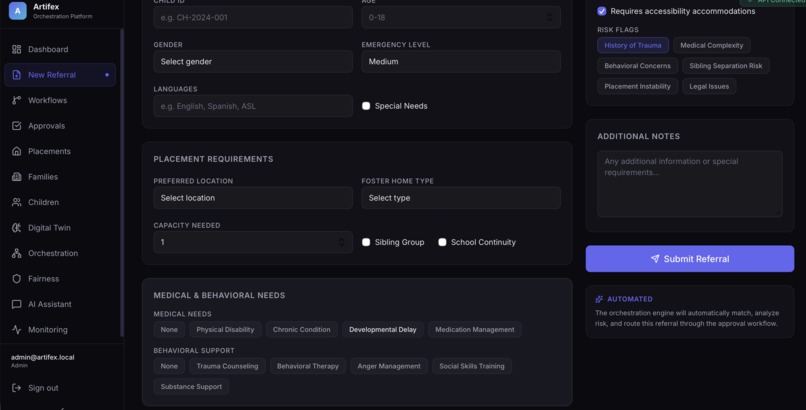Click the Submit Referral button
Image resolution: width=806 pixels, height=410 pixels.
[690, 259]
